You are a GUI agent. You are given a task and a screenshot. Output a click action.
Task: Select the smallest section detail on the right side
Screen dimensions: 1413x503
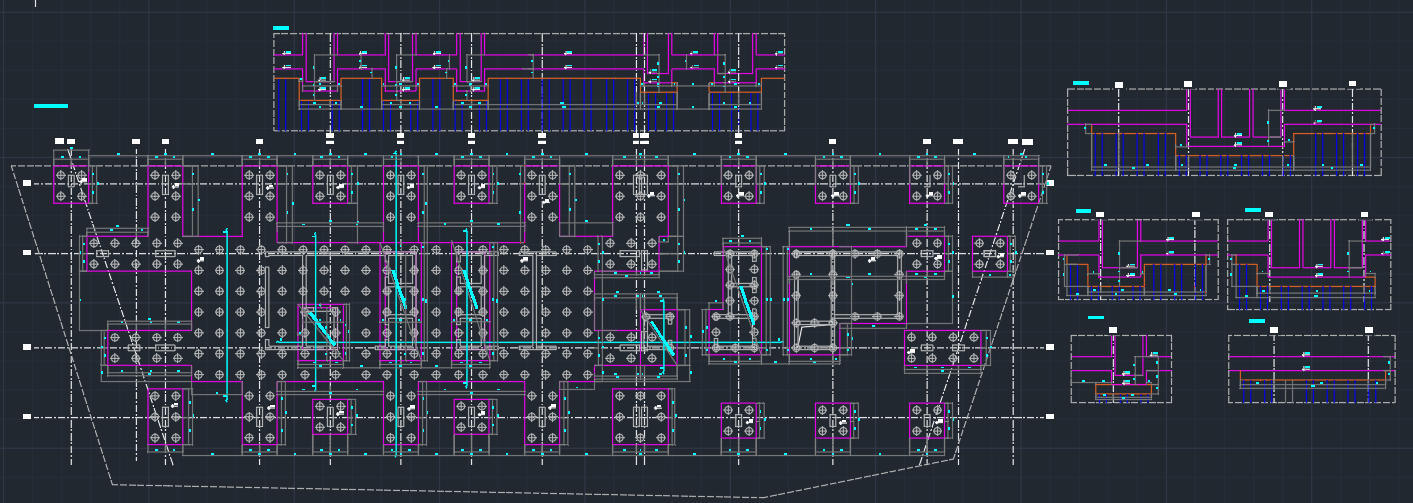pos(1121,369)
